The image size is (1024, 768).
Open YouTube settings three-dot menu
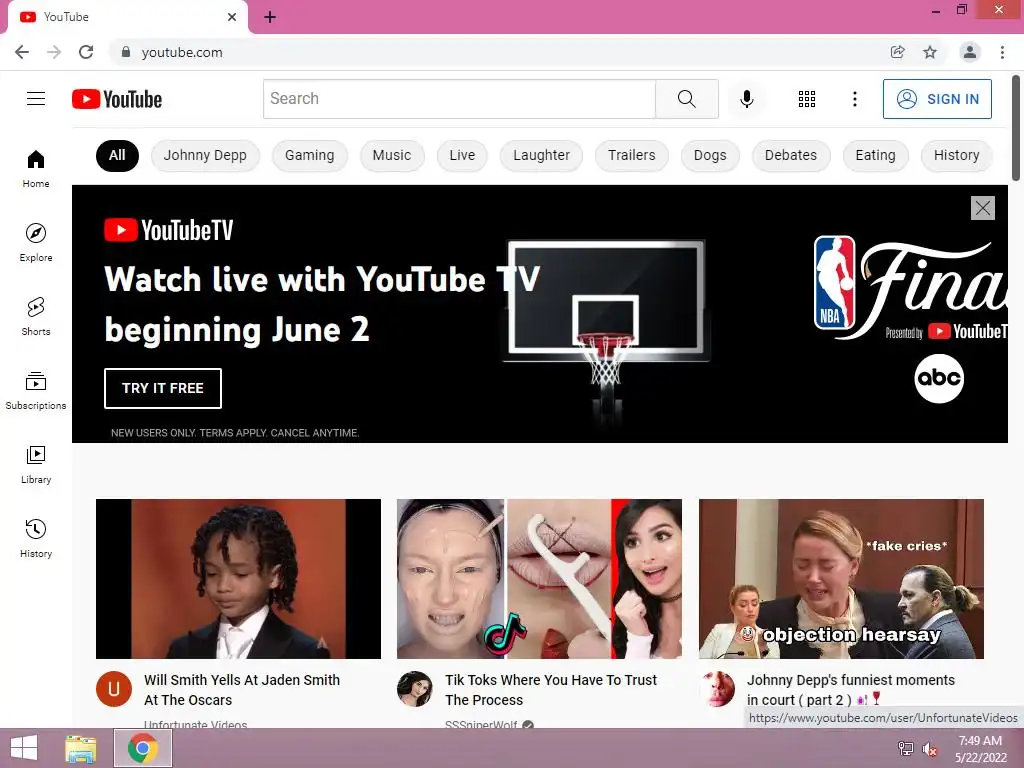pos(854,99)
